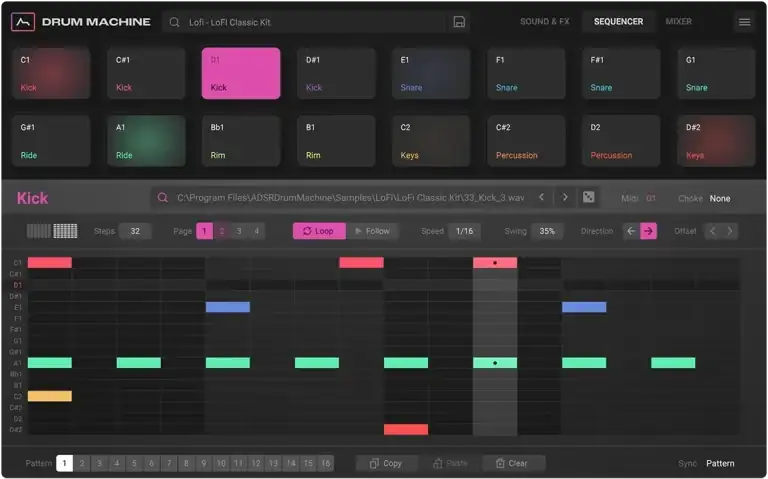Trigger the C#1 Kick pad
This screenshot has width=768, height=479.
[x=146, y=73]
